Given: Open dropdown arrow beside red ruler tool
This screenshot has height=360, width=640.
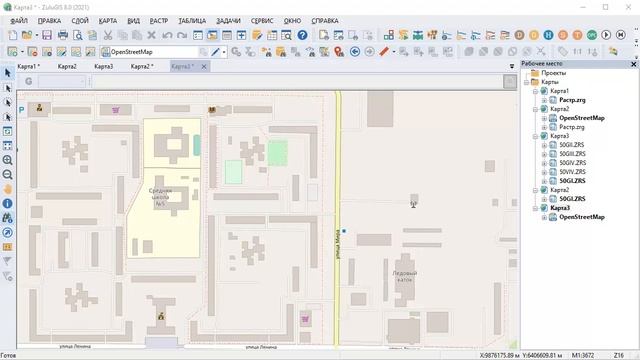Looking at the screenshot, I should click(x=393, y=52).
